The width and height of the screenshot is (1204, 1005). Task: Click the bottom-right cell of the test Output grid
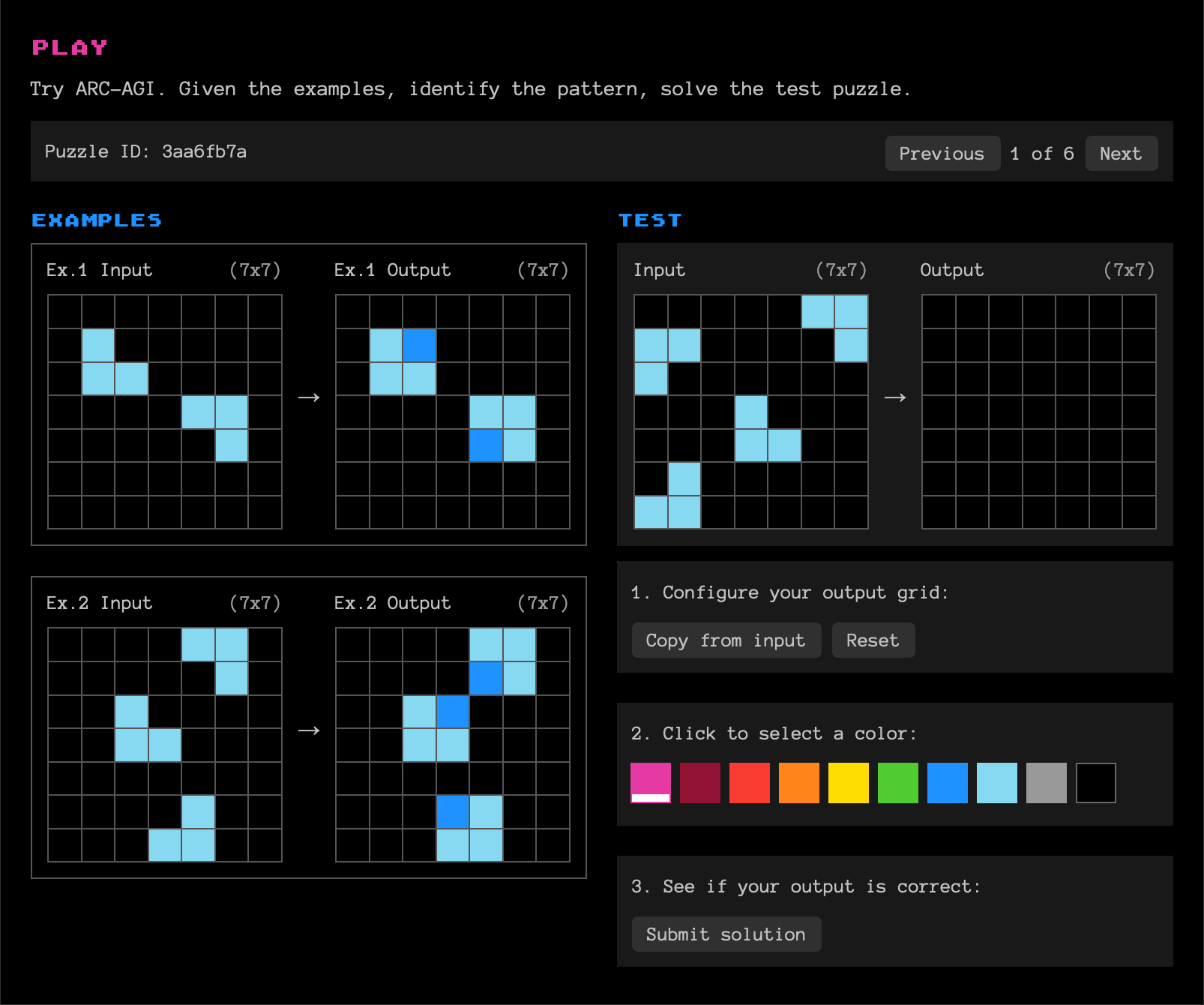click(x=1140, y=512)
